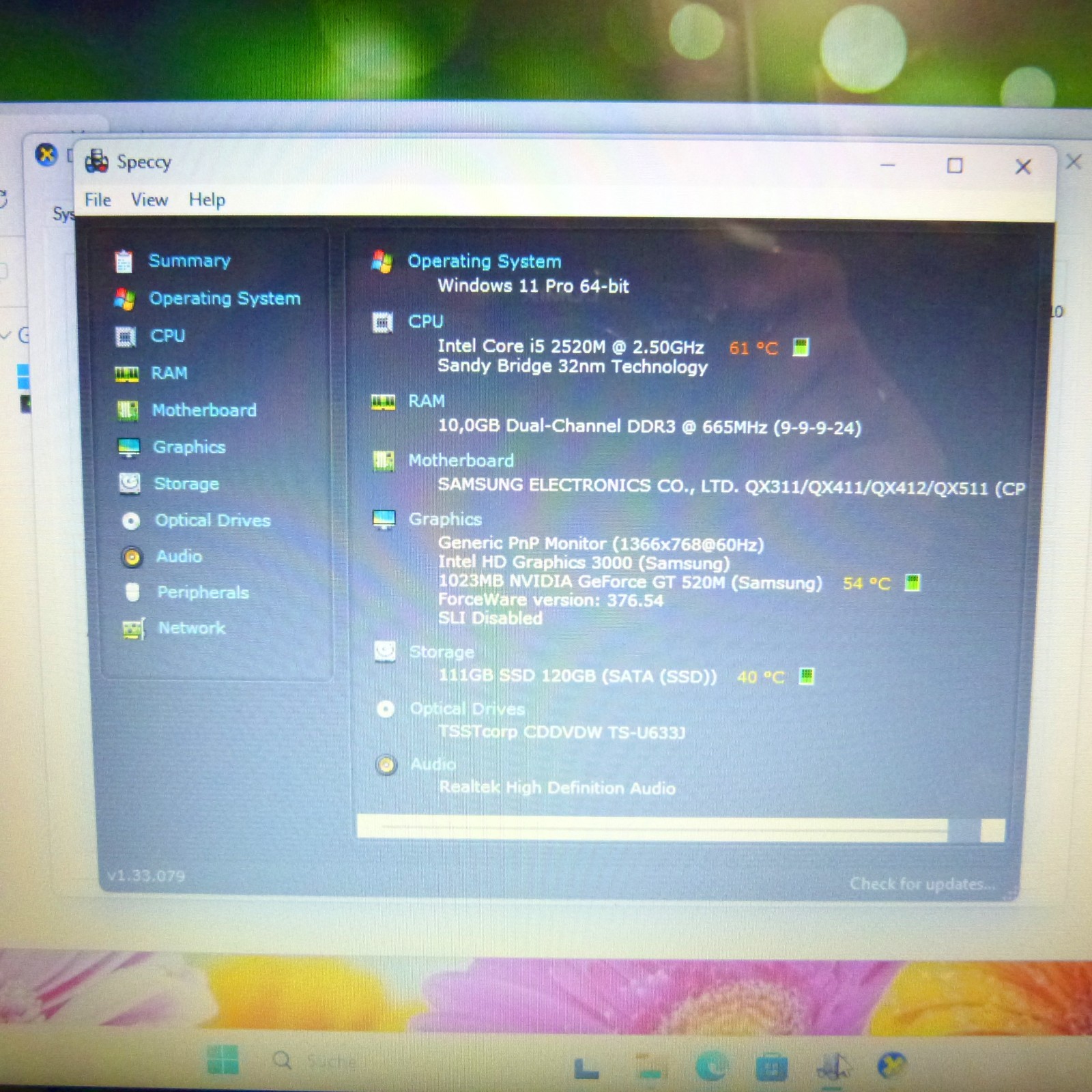Click the Speccy app icon in title bar
Viewport: 1092px width, 1092px height.
[x=96, y=161]
